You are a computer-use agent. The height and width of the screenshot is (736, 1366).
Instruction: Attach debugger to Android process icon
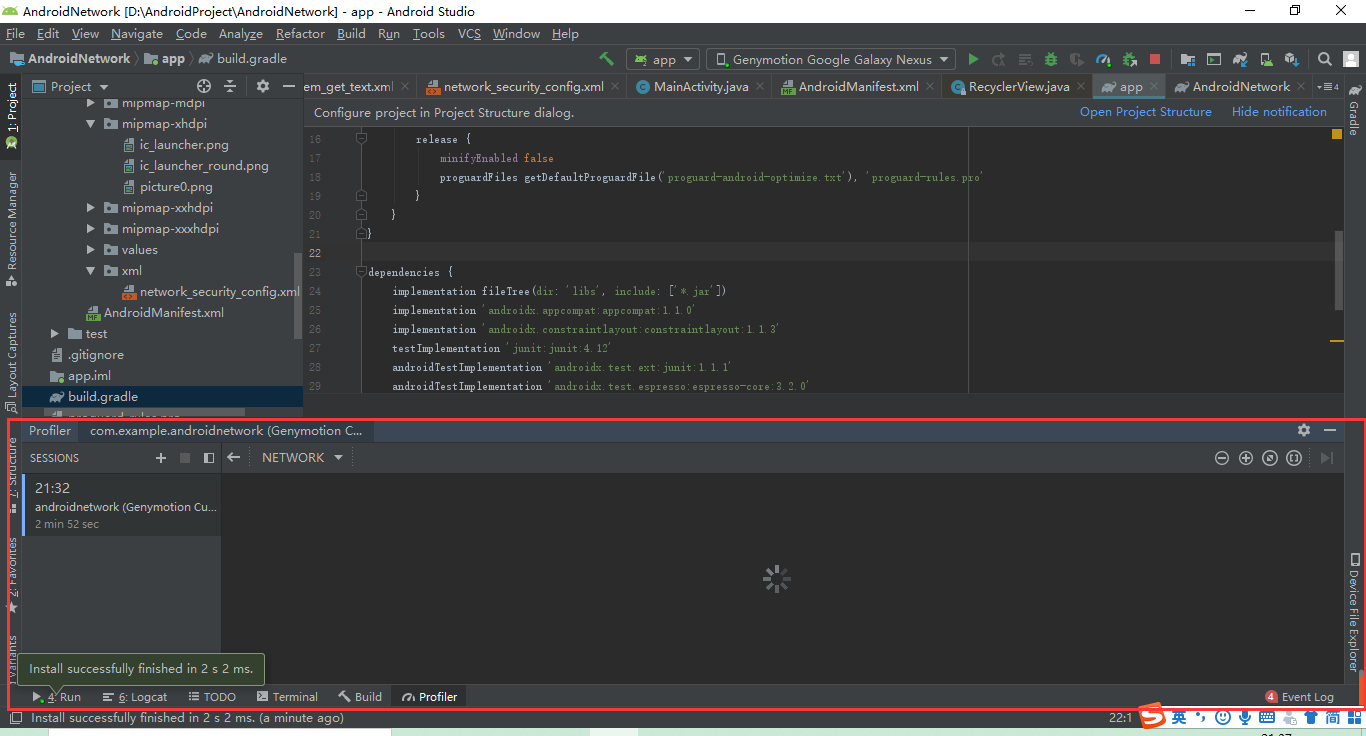pyautogui.click(x=1129, y=59)
